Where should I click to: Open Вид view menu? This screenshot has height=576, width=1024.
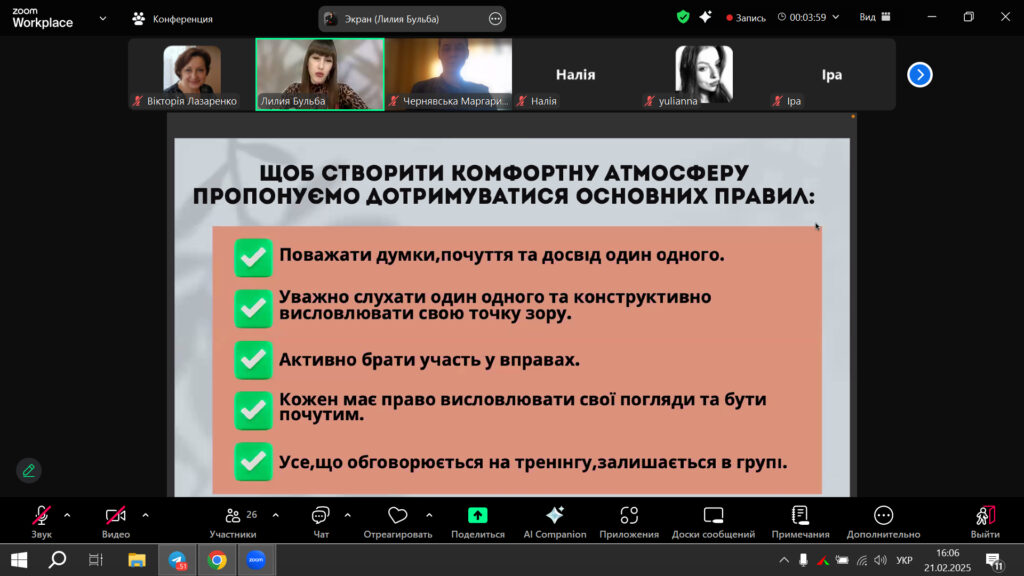pyautogui.click(x=875, y=17)
